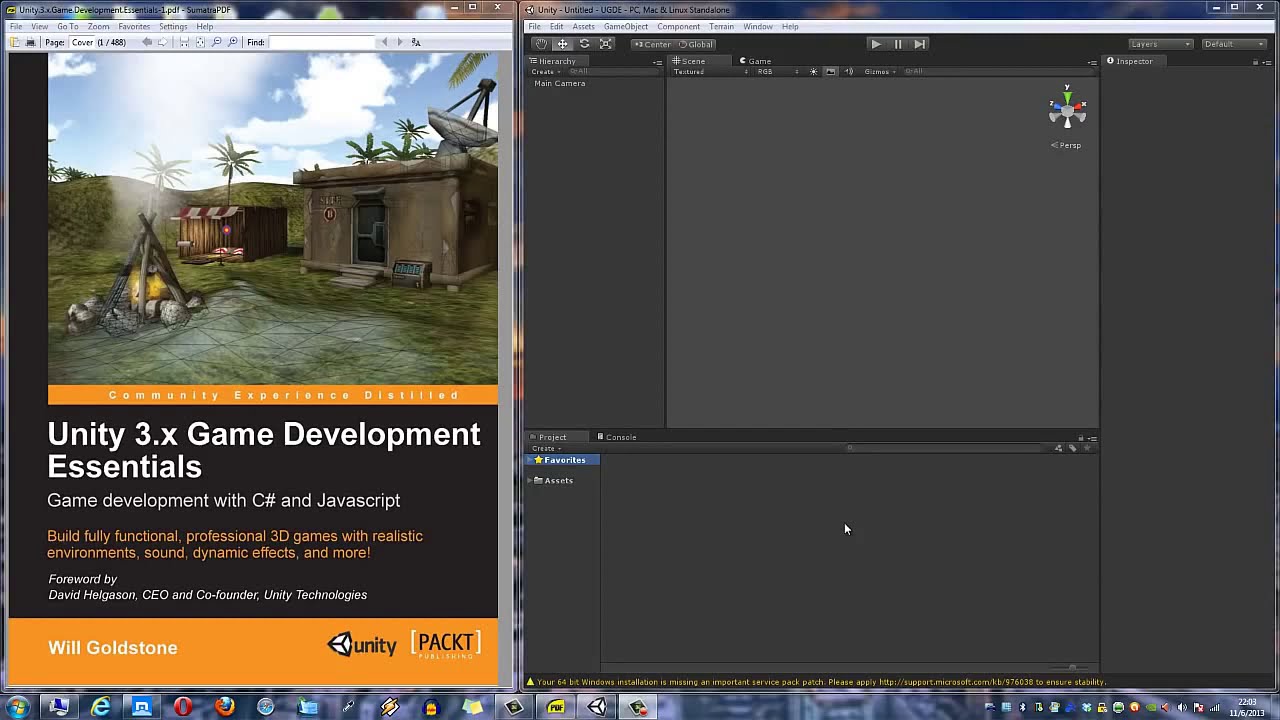Click the Hierarchy search field

point(612,72)
